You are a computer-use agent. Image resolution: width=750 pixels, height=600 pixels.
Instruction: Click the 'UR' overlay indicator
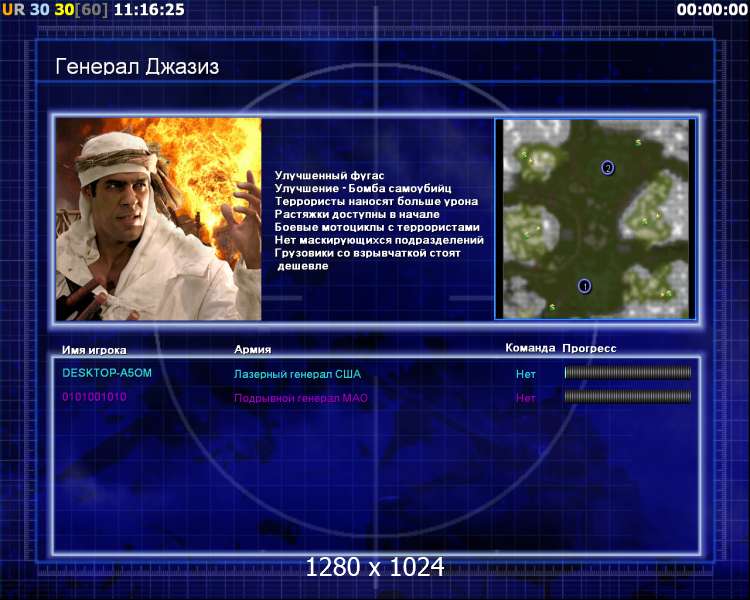point(13,10)
